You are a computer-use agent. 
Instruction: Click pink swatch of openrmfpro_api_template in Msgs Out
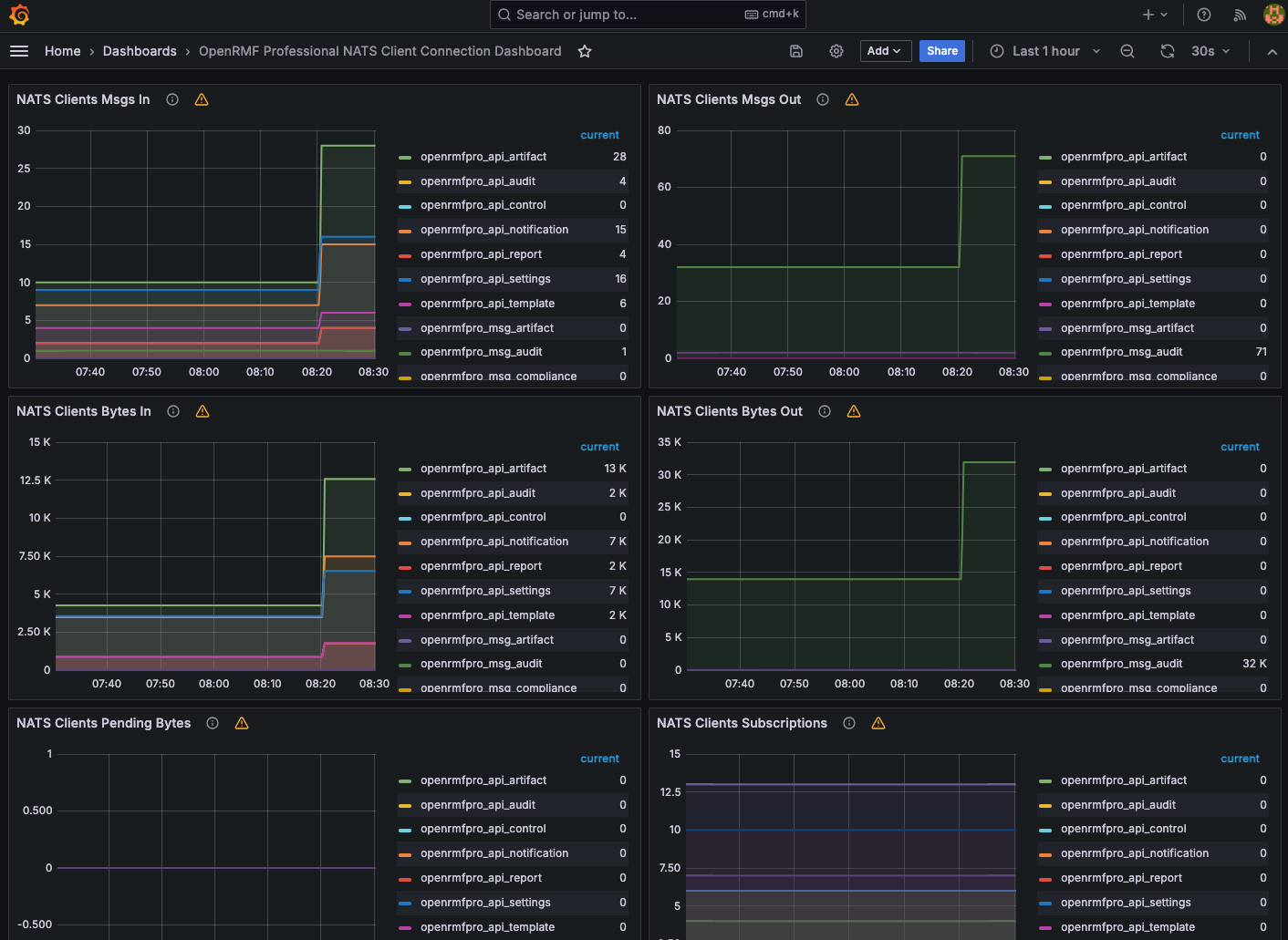point(1045,305)
